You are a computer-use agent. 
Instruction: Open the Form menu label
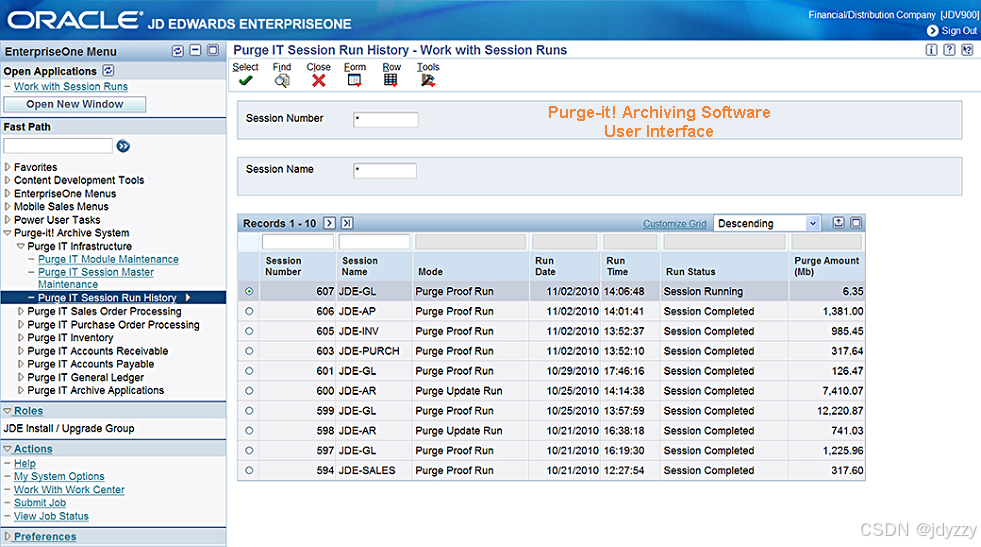pyautogui.click(x=355, y=67)
